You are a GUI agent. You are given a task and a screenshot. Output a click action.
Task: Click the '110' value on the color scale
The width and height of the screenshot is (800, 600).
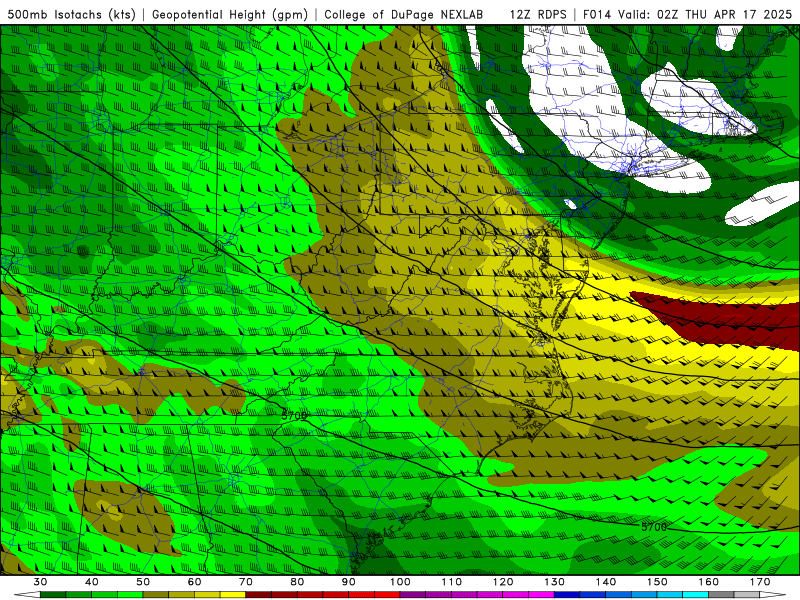452,582
